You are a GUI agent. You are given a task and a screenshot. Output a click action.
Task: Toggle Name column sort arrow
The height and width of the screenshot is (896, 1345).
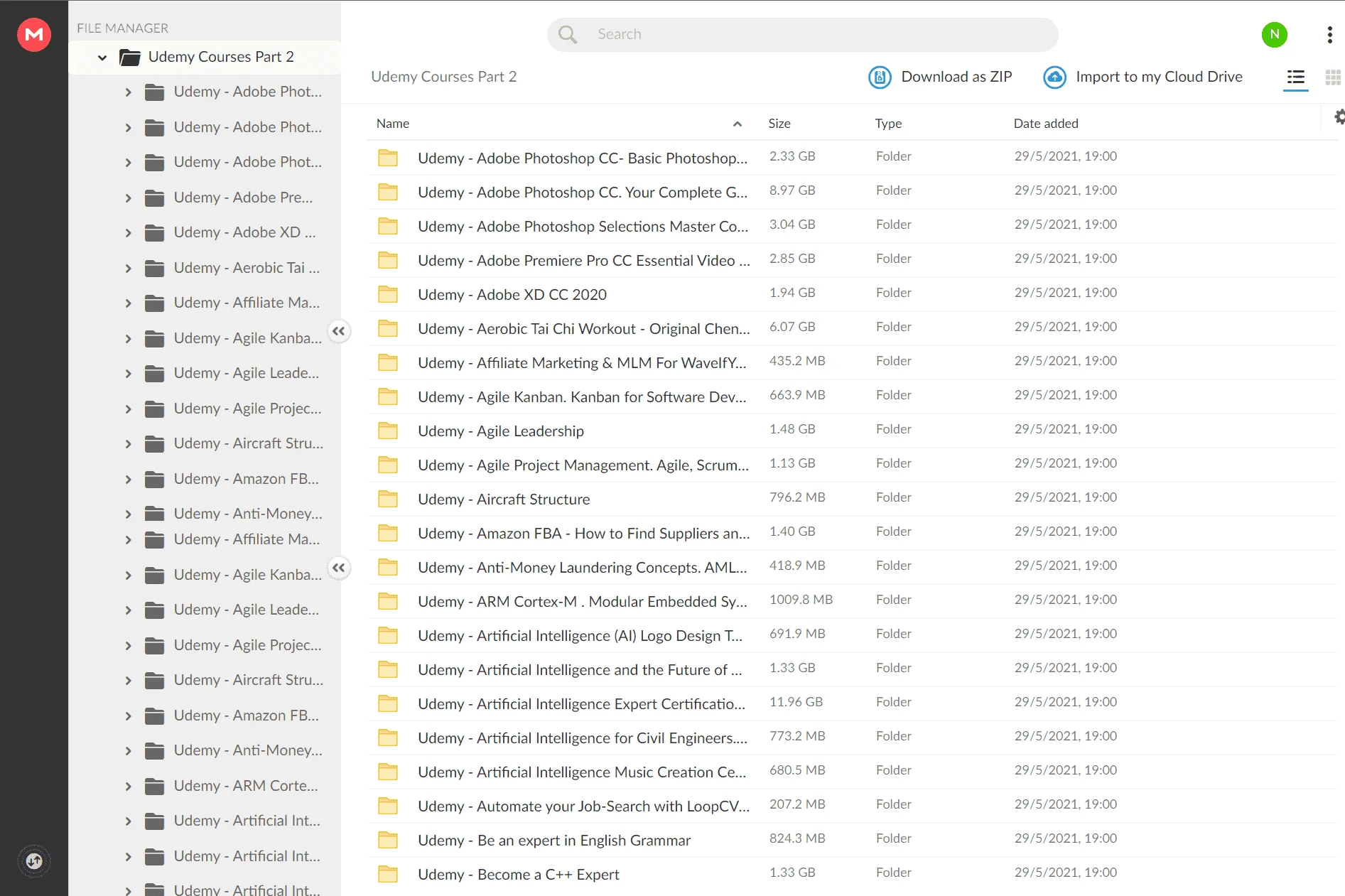tap(738, 124)
